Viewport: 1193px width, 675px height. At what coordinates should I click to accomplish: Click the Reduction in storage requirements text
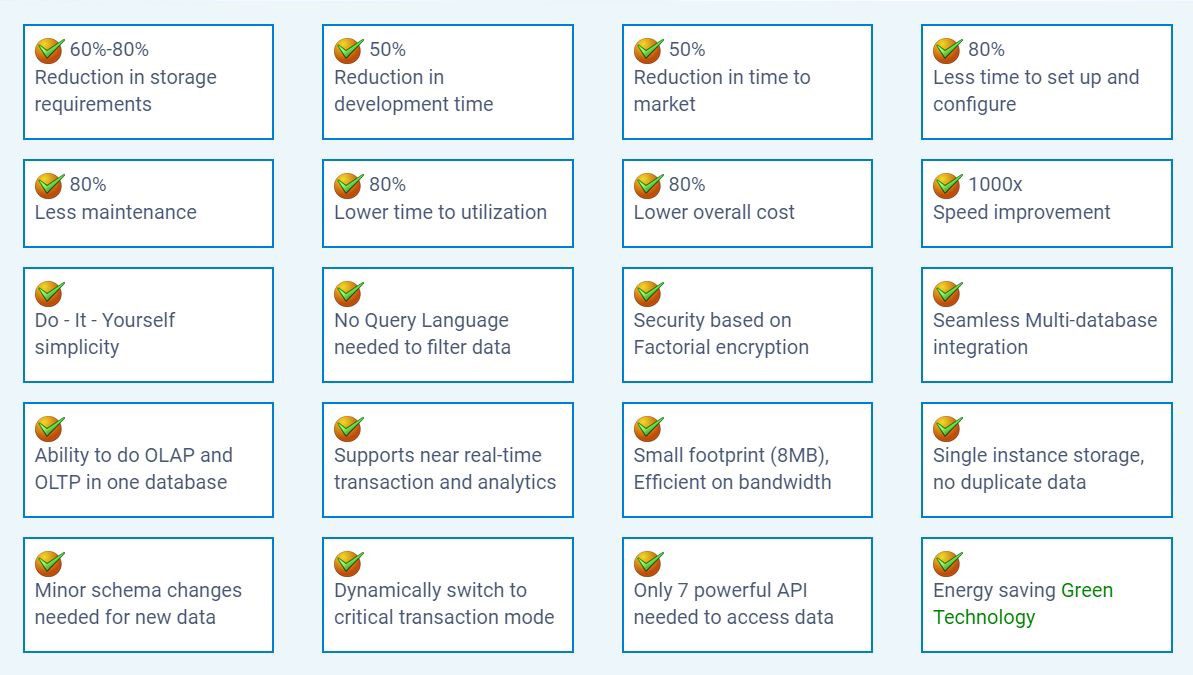pyautogui.click(x=126, y=91)
